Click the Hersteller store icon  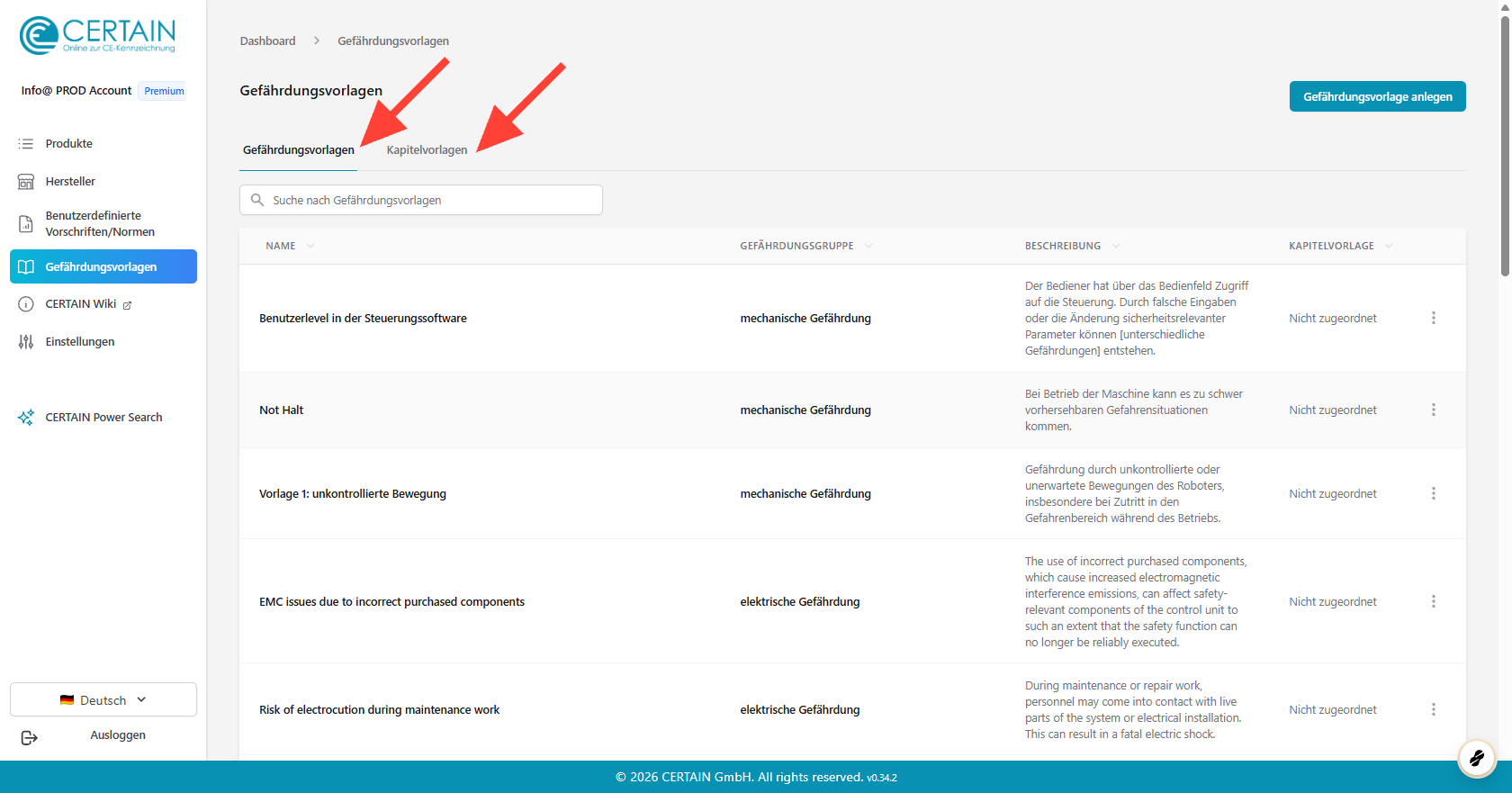(x=26, y=182)
